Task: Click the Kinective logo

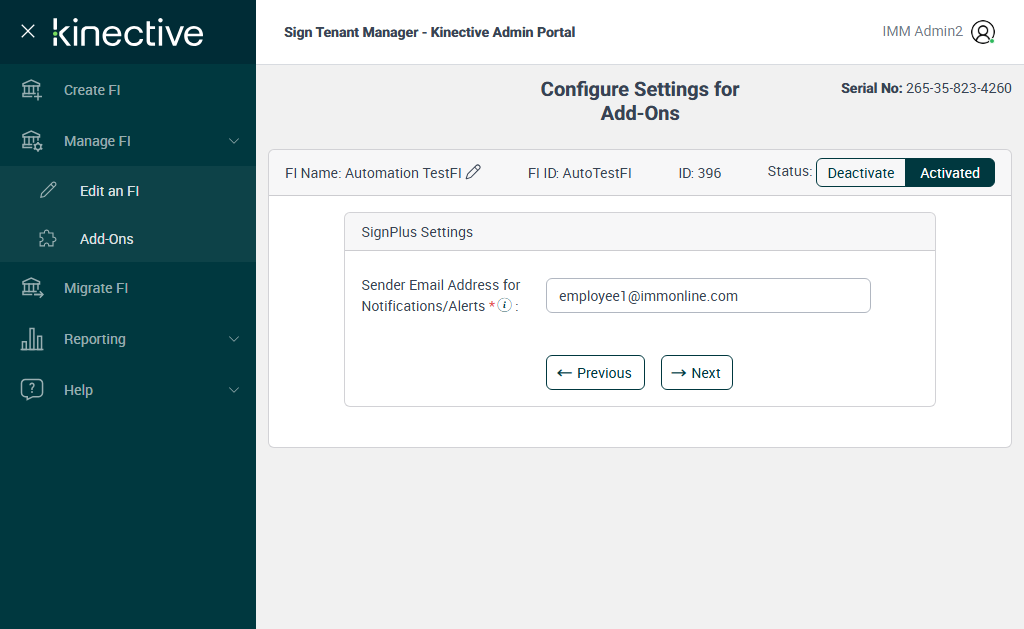Action: click(128, 32)
